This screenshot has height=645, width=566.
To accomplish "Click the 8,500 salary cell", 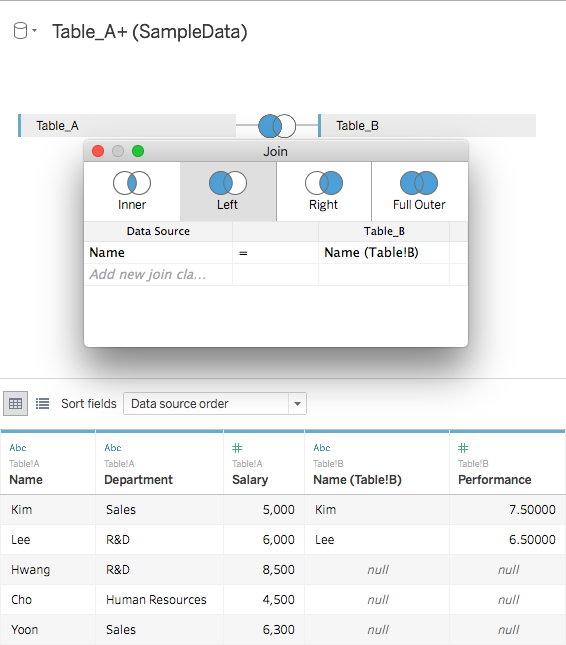I will (x=264, y=570).
